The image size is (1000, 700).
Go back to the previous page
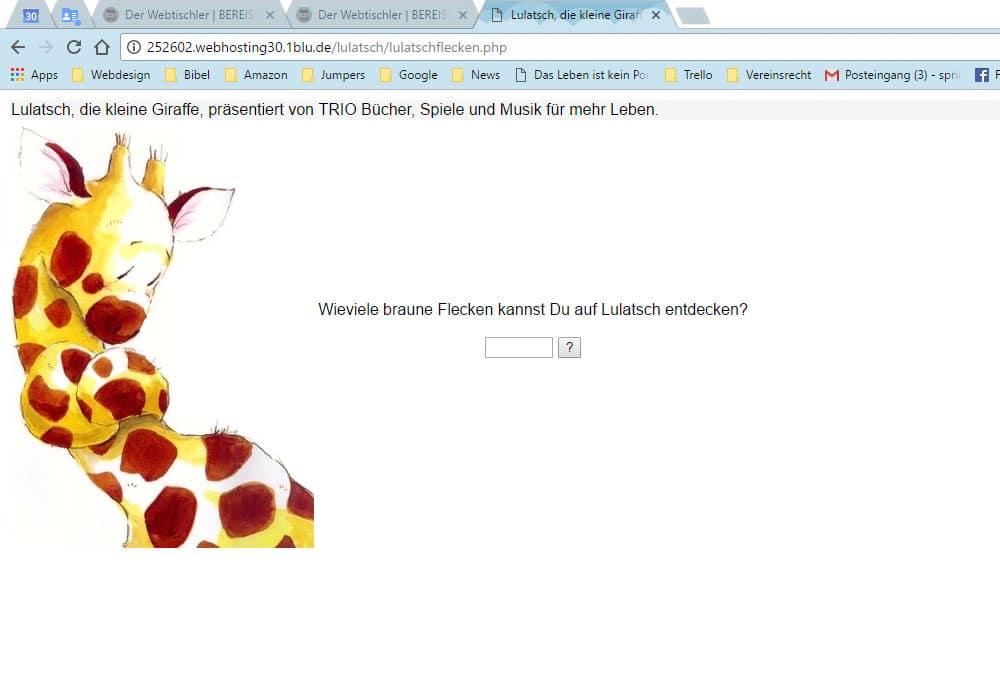pos(18,47)
